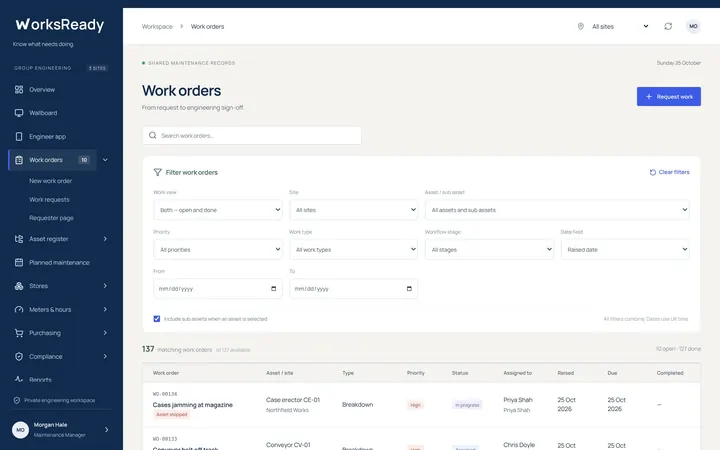Click the 10 badge on Work orders
The height and width of the screenshot is (450, 720).
pos(84,160)
